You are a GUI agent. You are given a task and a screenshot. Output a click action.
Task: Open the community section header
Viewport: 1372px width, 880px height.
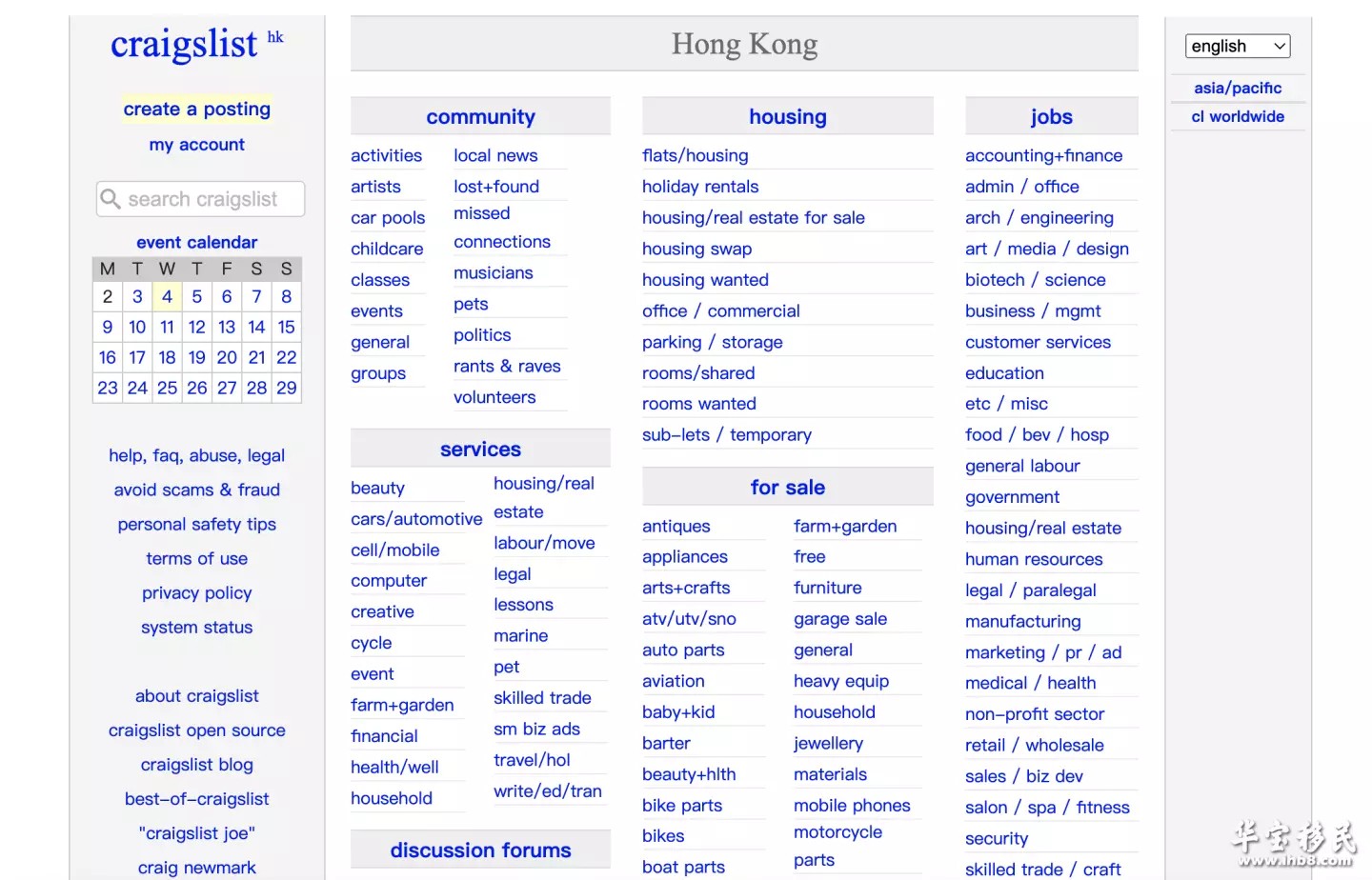480,116
